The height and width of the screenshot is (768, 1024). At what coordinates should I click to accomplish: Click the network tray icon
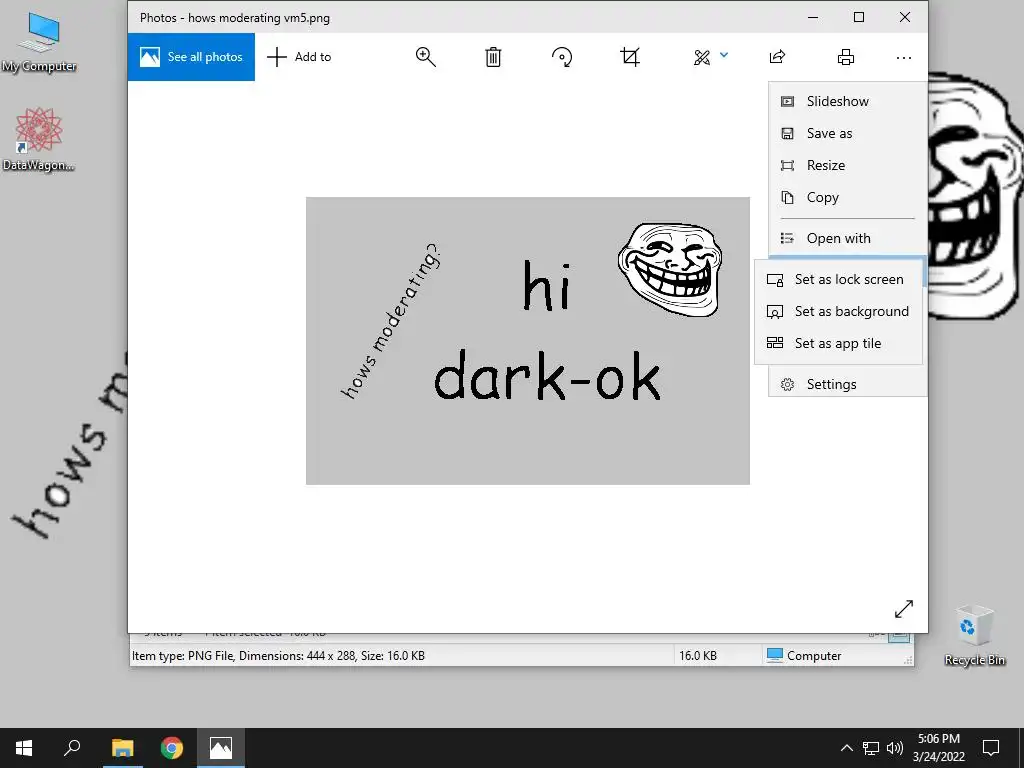pyautogui.click(x=871, y=748)
